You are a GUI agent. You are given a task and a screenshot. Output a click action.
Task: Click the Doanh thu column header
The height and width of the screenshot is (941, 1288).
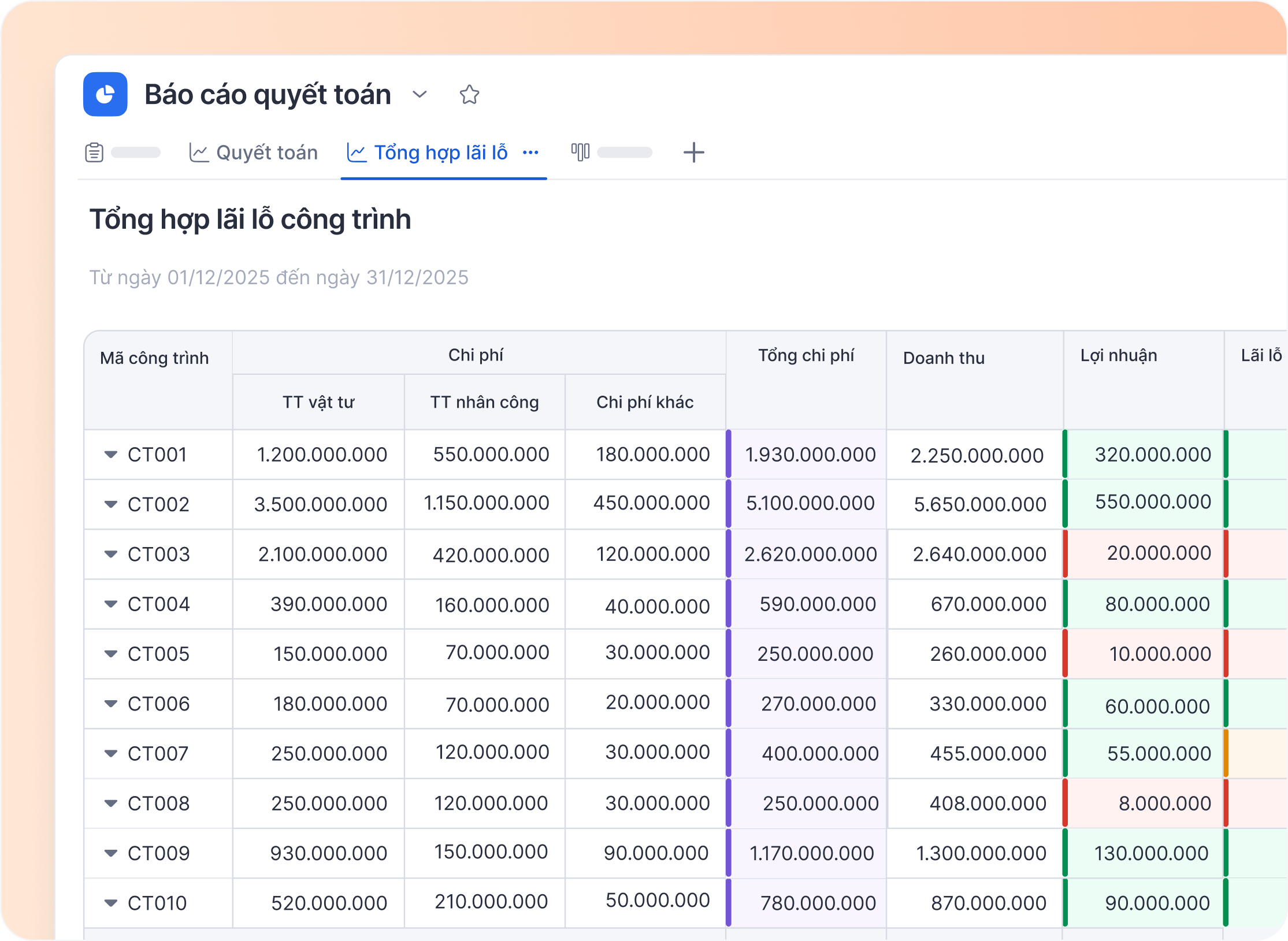click(x=944, y=358)
